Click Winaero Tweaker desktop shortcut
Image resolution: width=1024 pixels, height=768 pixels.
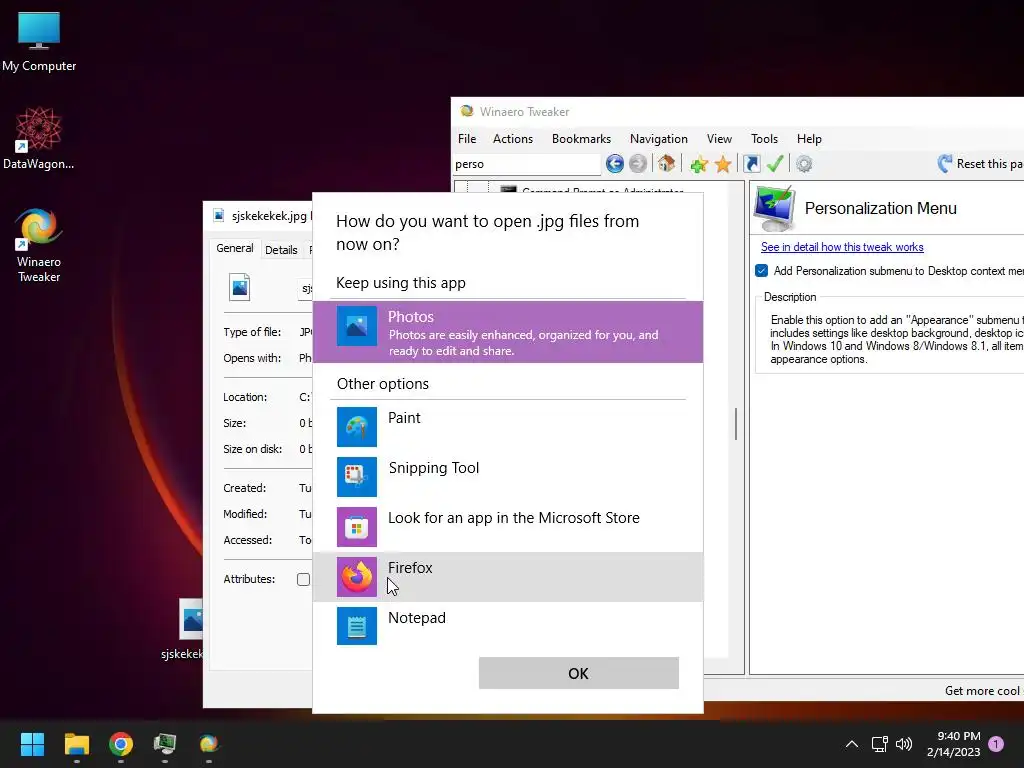click(x=39, y=246)
